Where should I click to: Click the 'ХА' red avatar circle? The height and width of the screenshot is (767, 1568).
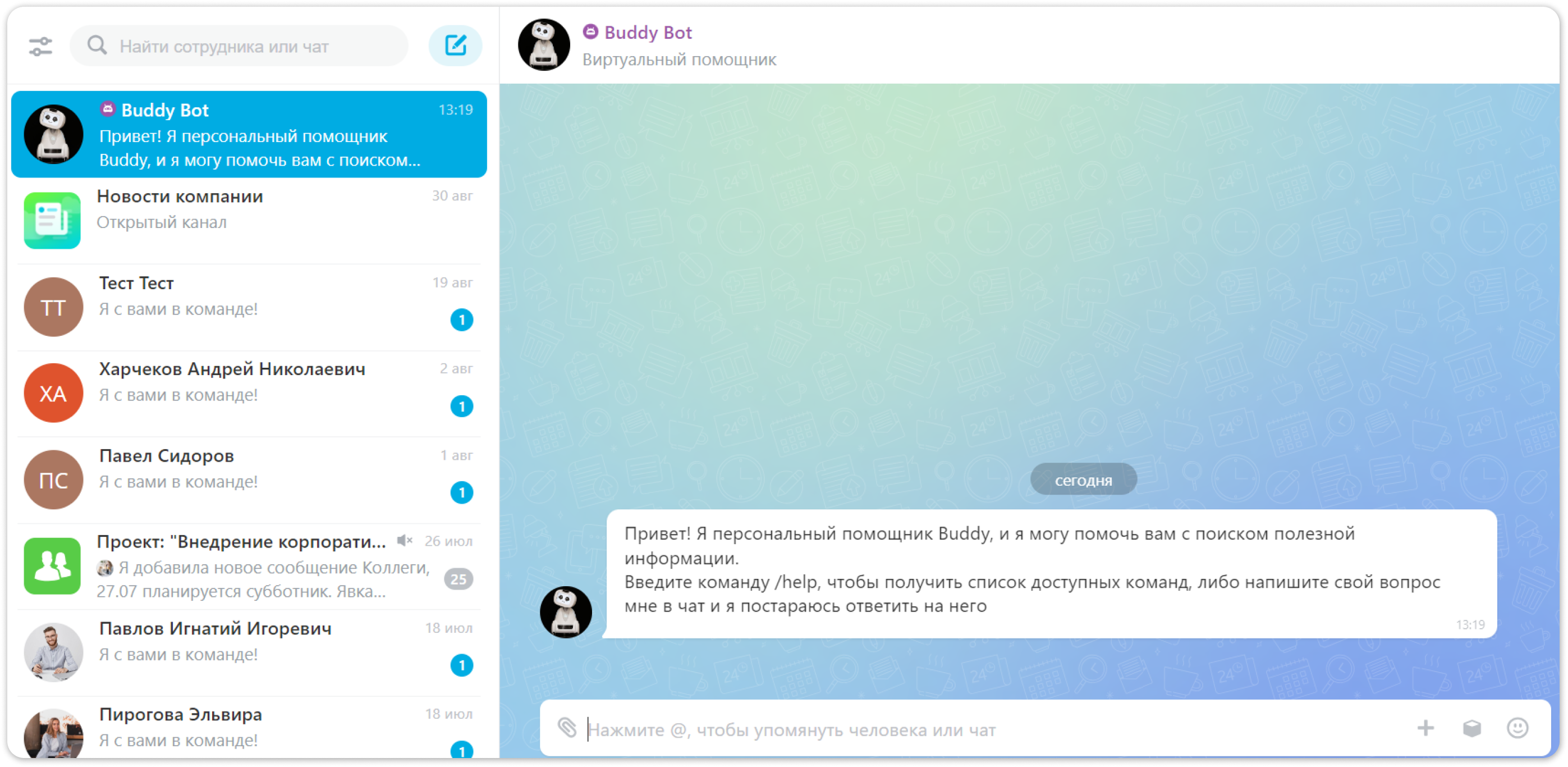click(x=53, y=394)
